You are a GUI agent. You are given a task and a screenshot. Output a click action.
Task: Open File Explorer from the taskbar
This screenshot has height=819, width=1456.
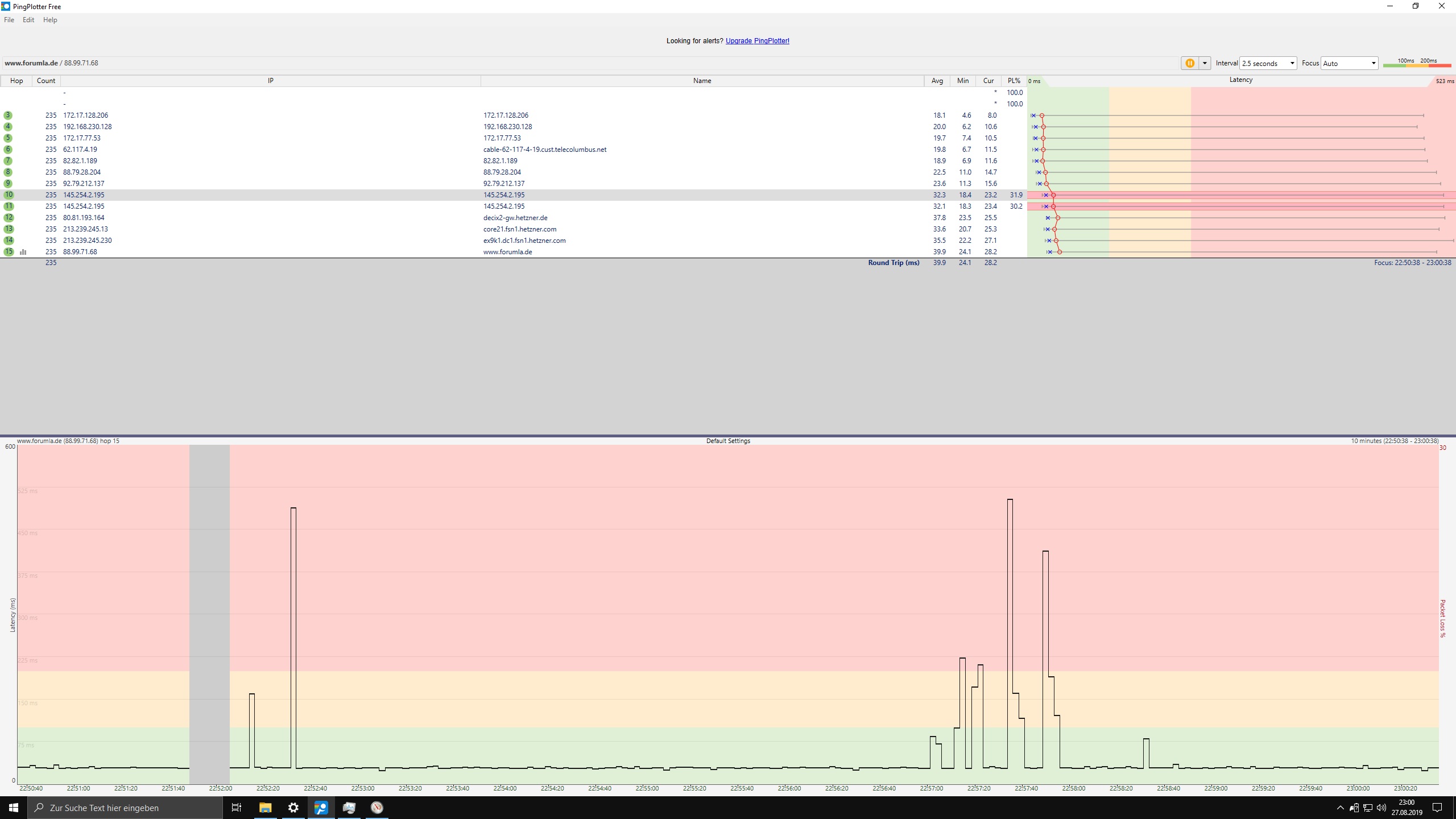pyautogui.click(x=265, y=808)
